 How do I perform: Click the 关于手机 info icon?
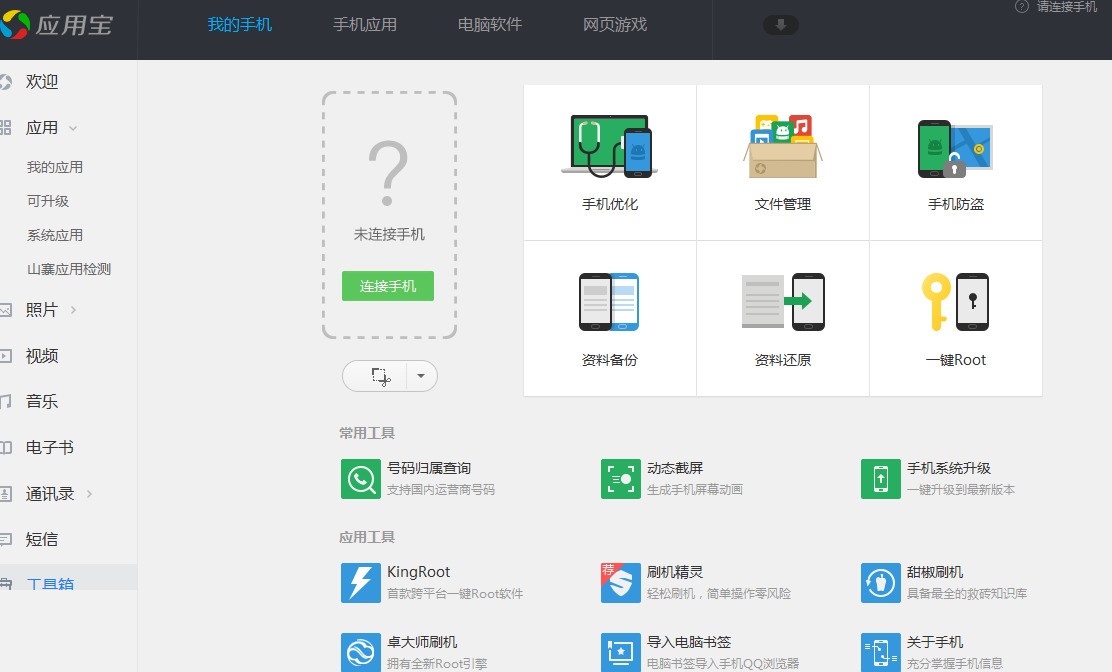[881, 652]
